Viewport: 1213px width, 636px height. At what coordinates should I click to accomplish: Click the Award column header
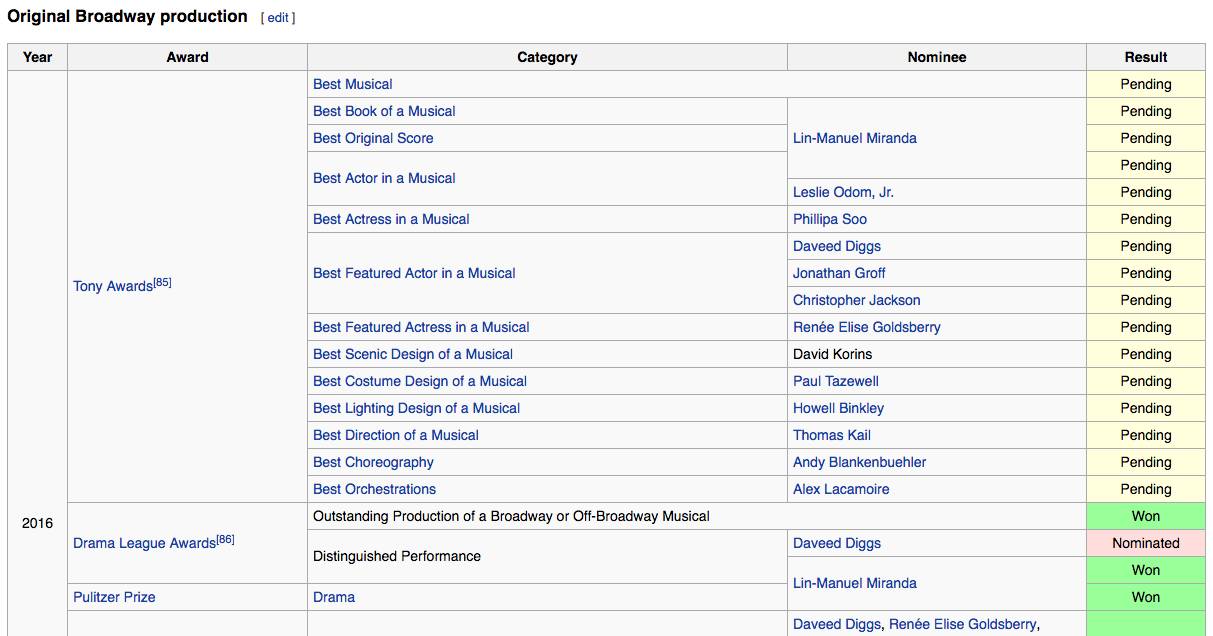coord(187,57)
